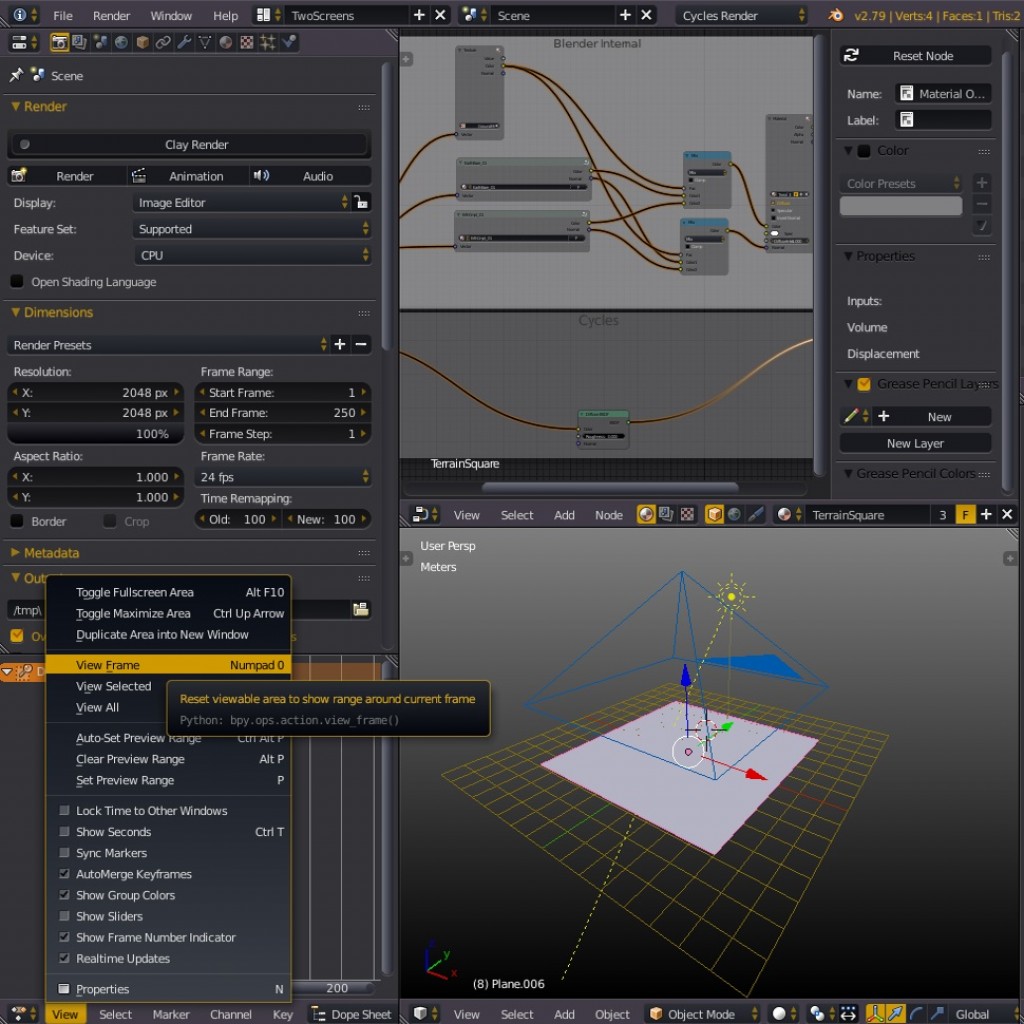Open the Object Mode dropdown
This screenshot has height=1024, width=1024.
pos(700,1014)
